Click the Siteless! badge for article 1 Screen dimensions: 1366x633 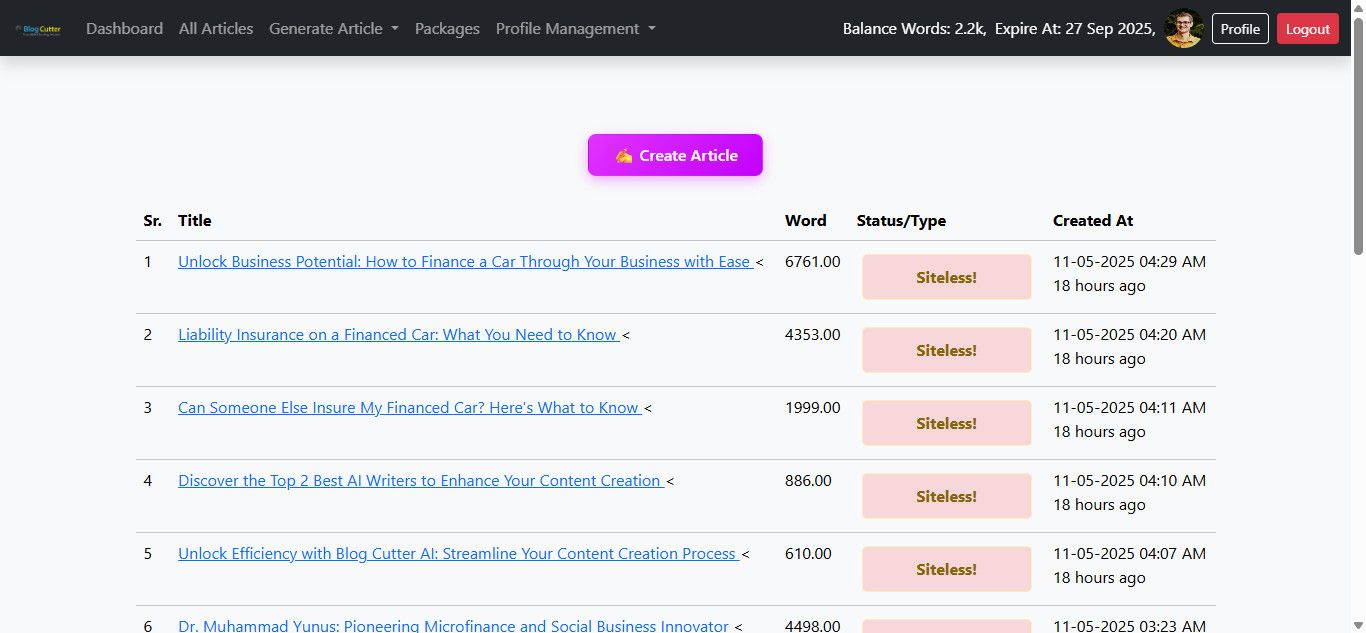(946, 277)
